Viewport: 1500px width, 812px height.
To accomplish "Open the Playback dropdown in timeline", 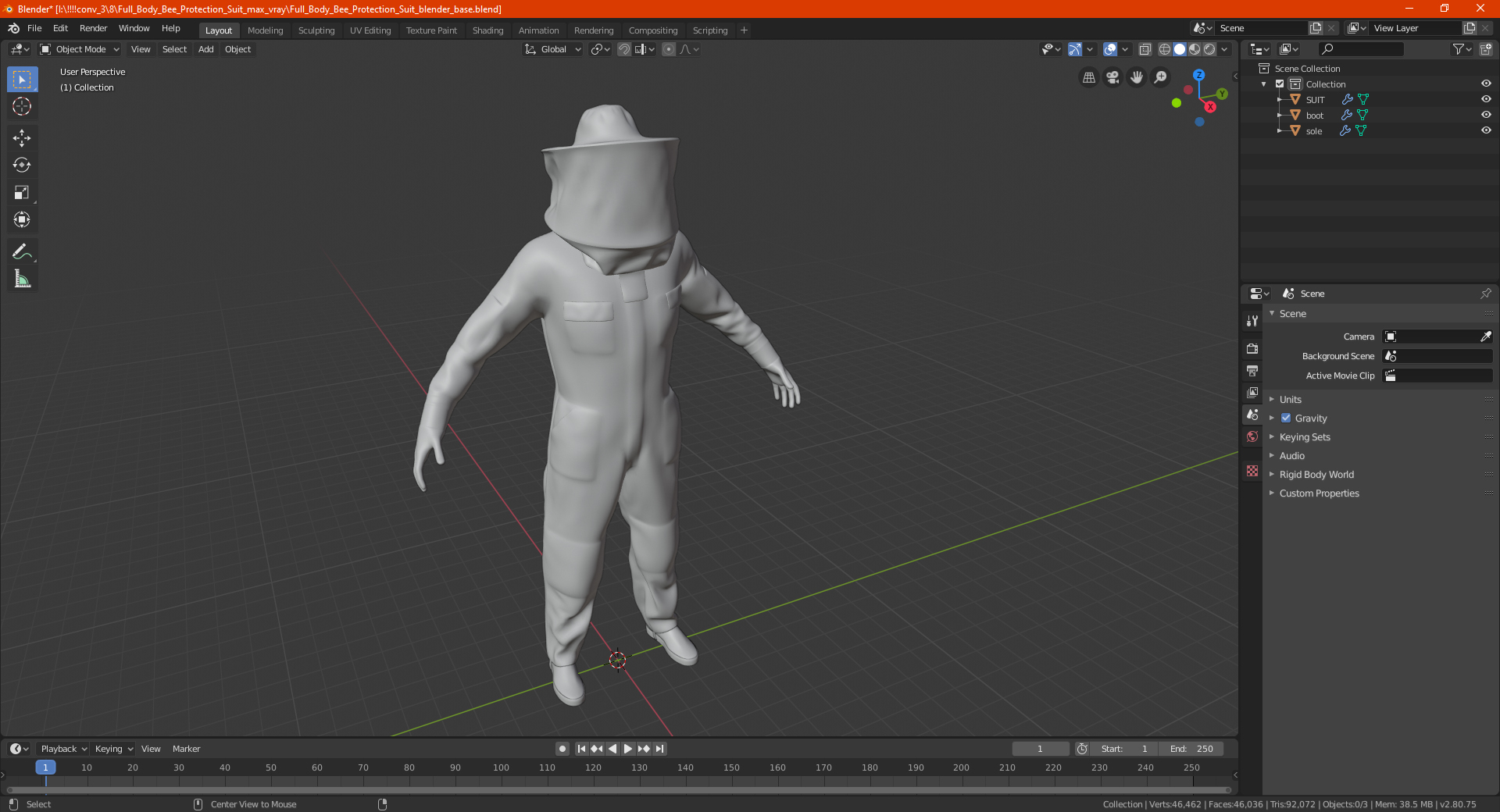I will click(63, 749).
